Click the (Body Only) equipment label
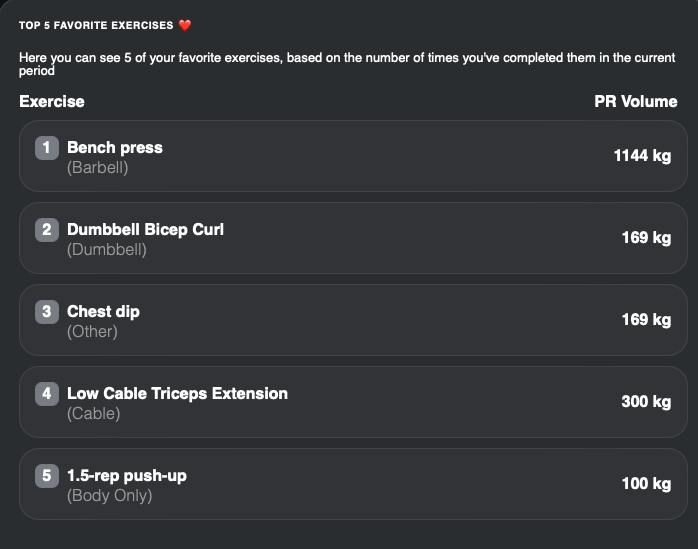 tap(109, 495)
